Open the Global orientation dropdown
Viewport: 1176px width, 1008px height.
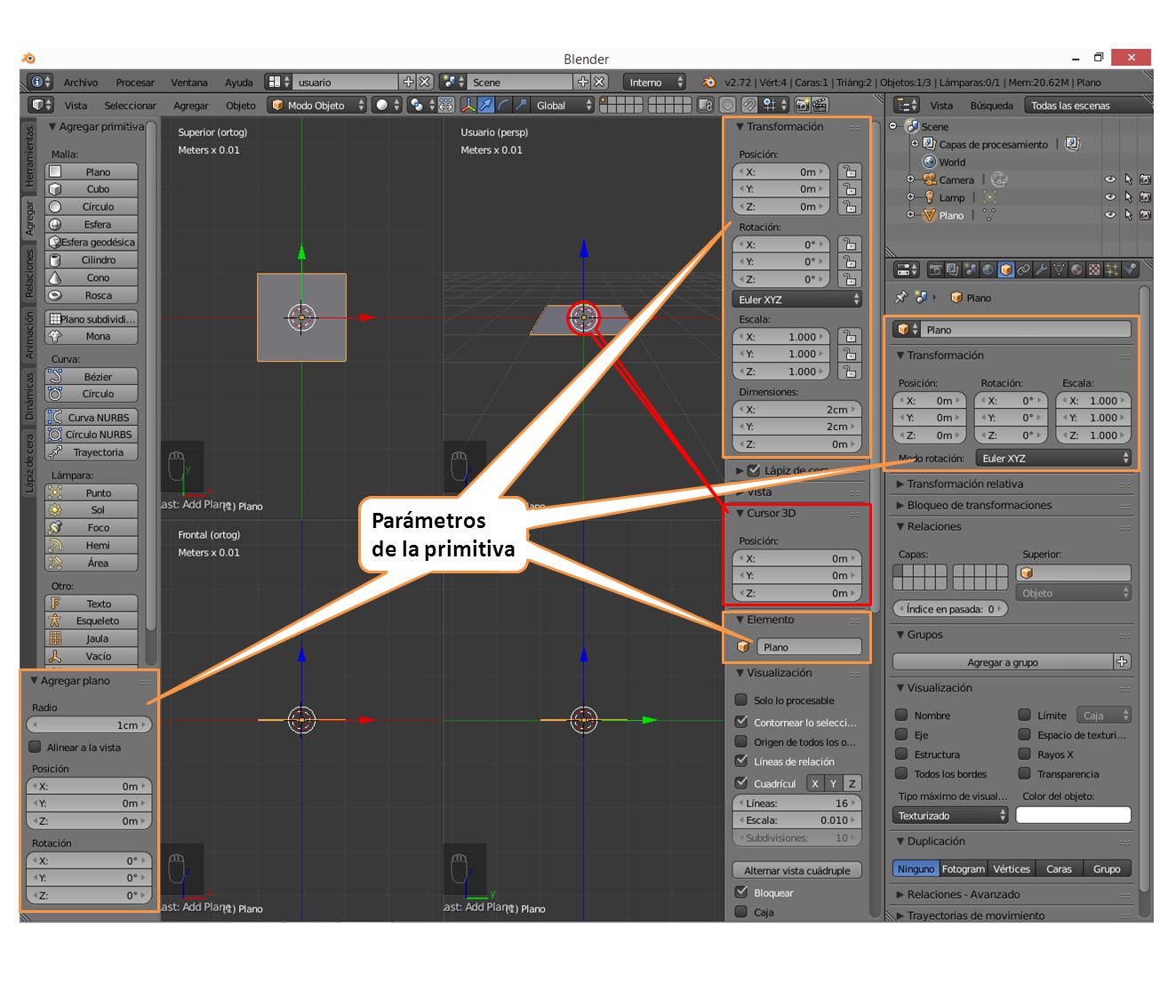point(564,105)
